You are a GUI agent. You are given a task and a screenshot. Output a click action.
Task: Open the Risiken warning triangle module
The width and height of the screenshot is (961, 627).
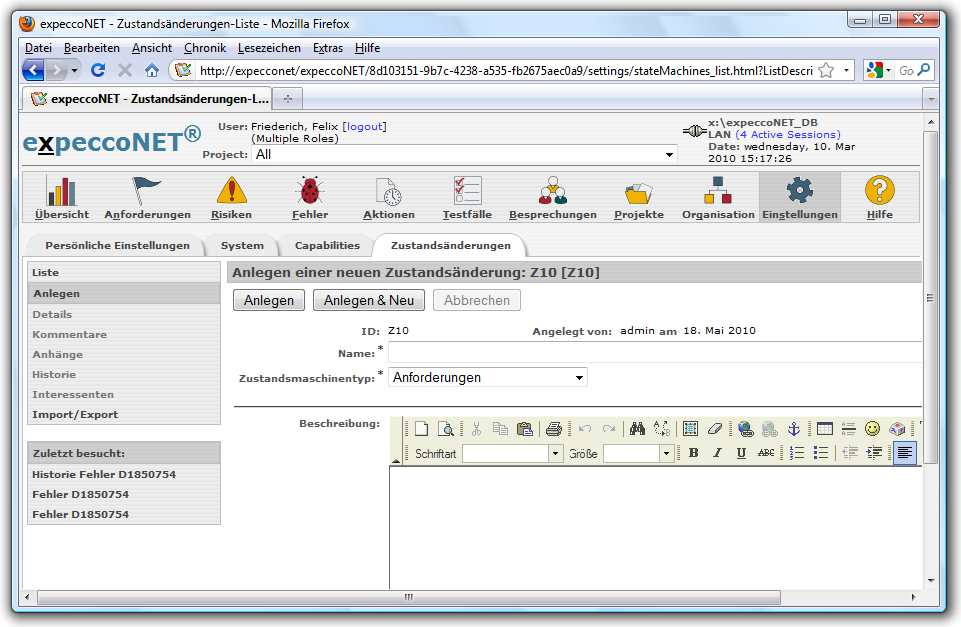pos(231,197)
